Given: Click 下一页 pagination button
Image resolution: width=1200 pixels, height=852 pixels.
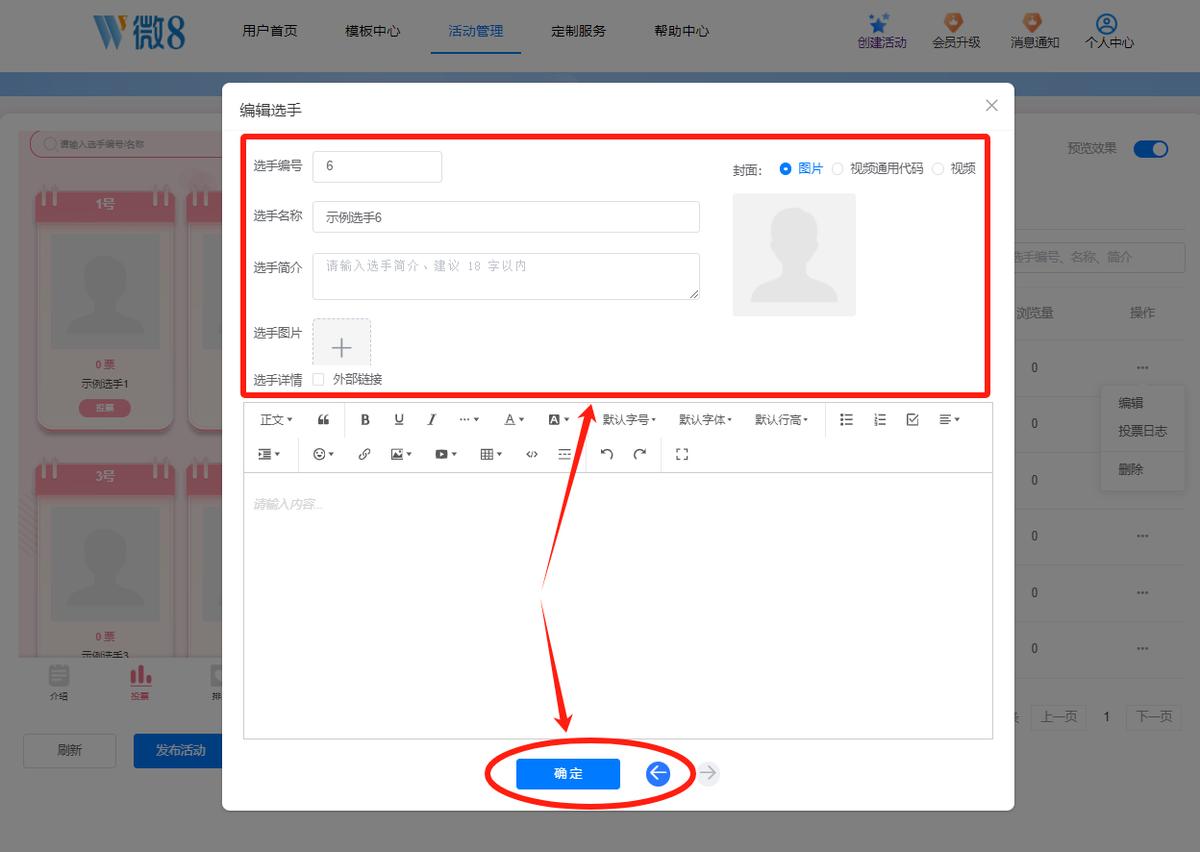Looking at the screenshot, I should point(1154,717).
